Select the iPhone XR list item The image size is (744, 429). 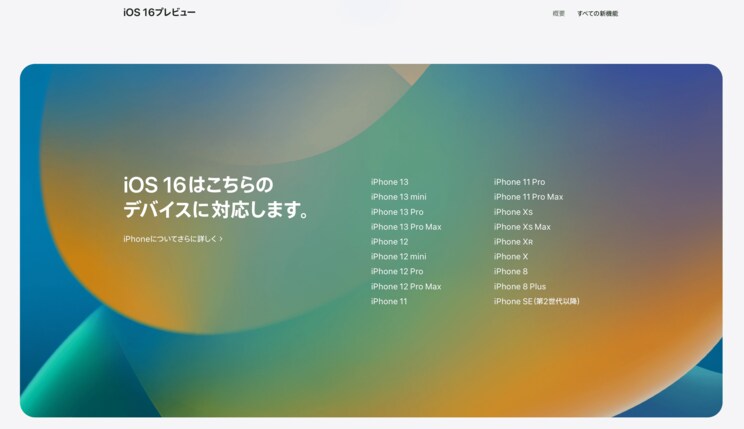pyautogui.click(x=513, y=242)
